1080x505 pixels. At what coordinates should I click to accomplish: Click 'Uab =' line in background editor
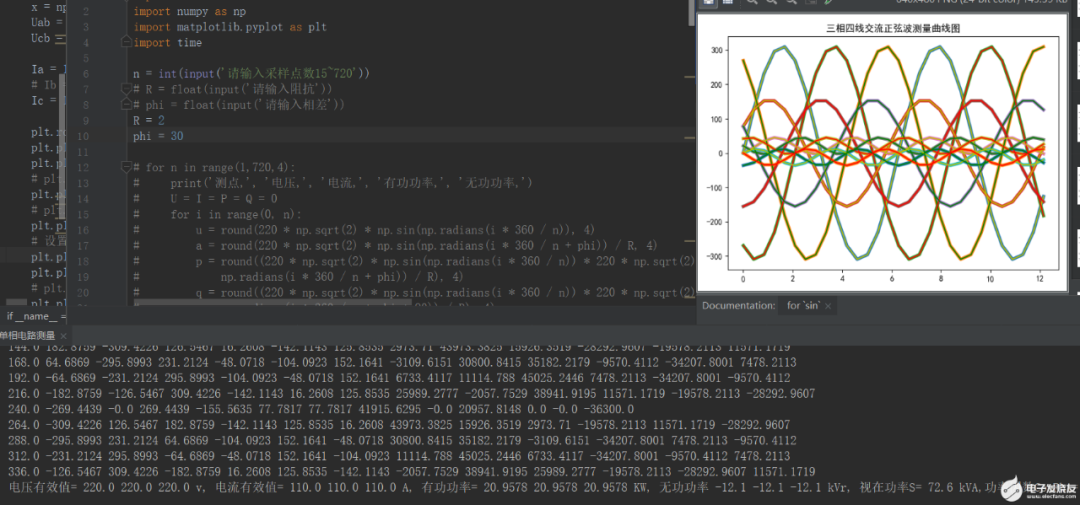pyautogui.click(x=48, y=23)
